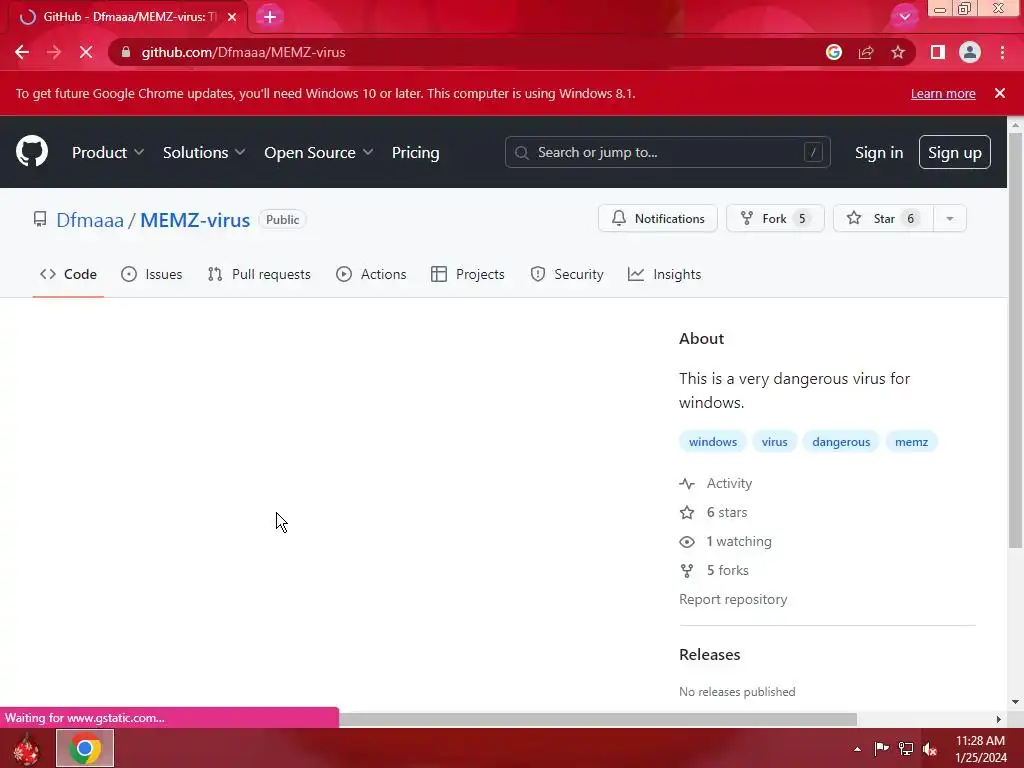
Task: Click the scroll down arrow
Action: [1016, 702]
